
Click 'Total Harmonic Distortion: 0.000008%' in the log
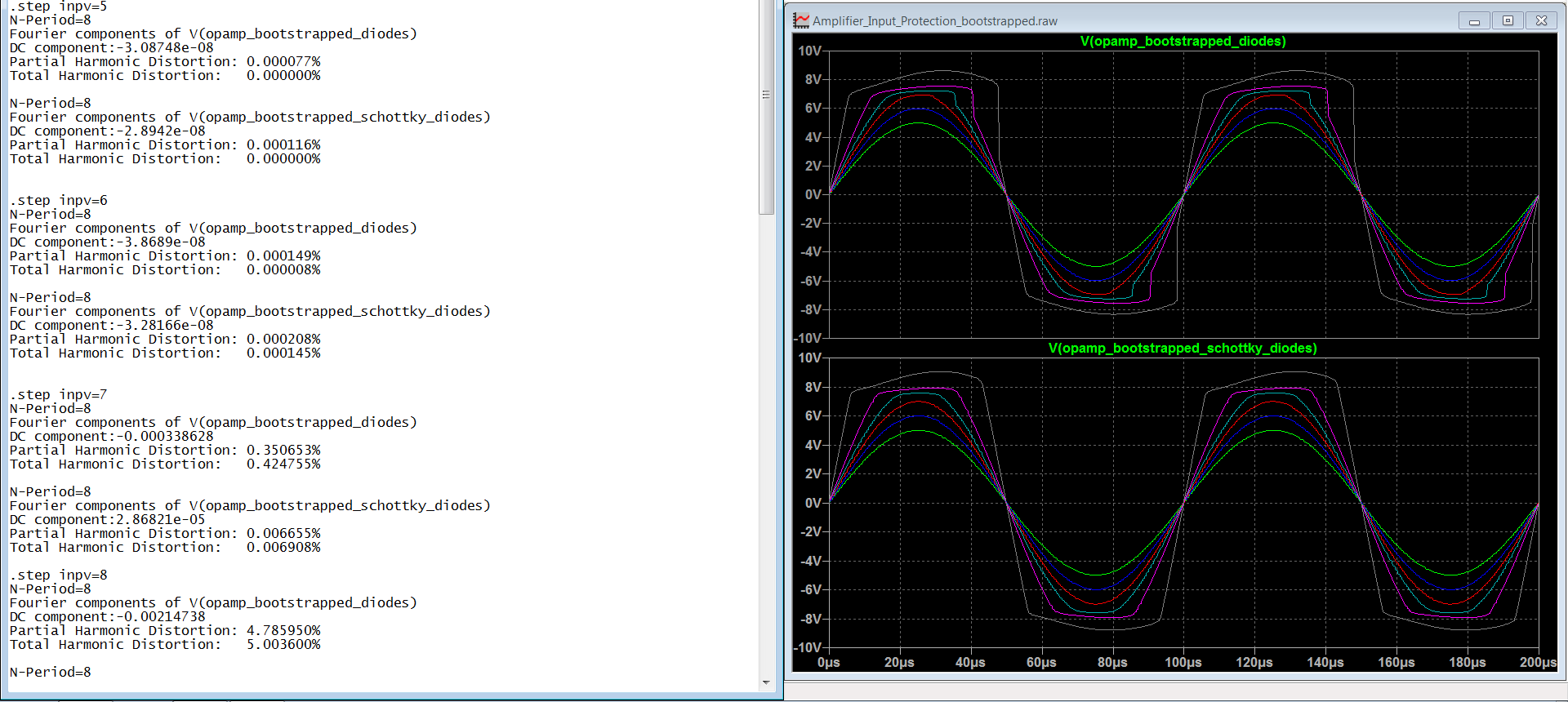tap(165, 269)
